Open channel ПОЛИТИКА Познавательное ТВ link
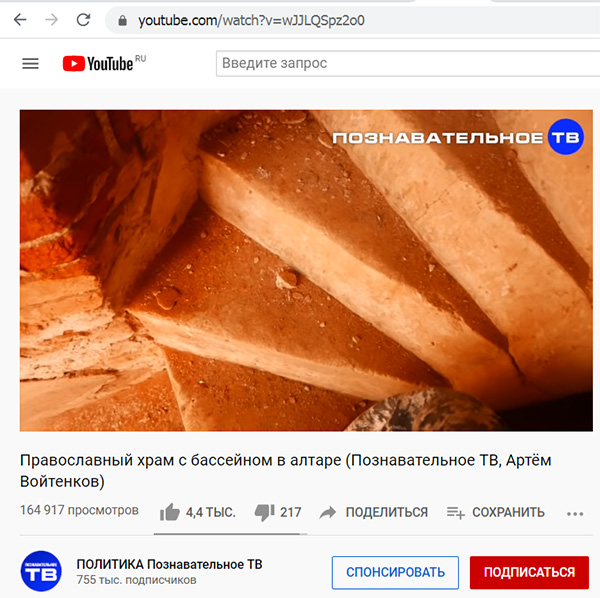The height and width of the screenshot is (598, 600). 170,564
